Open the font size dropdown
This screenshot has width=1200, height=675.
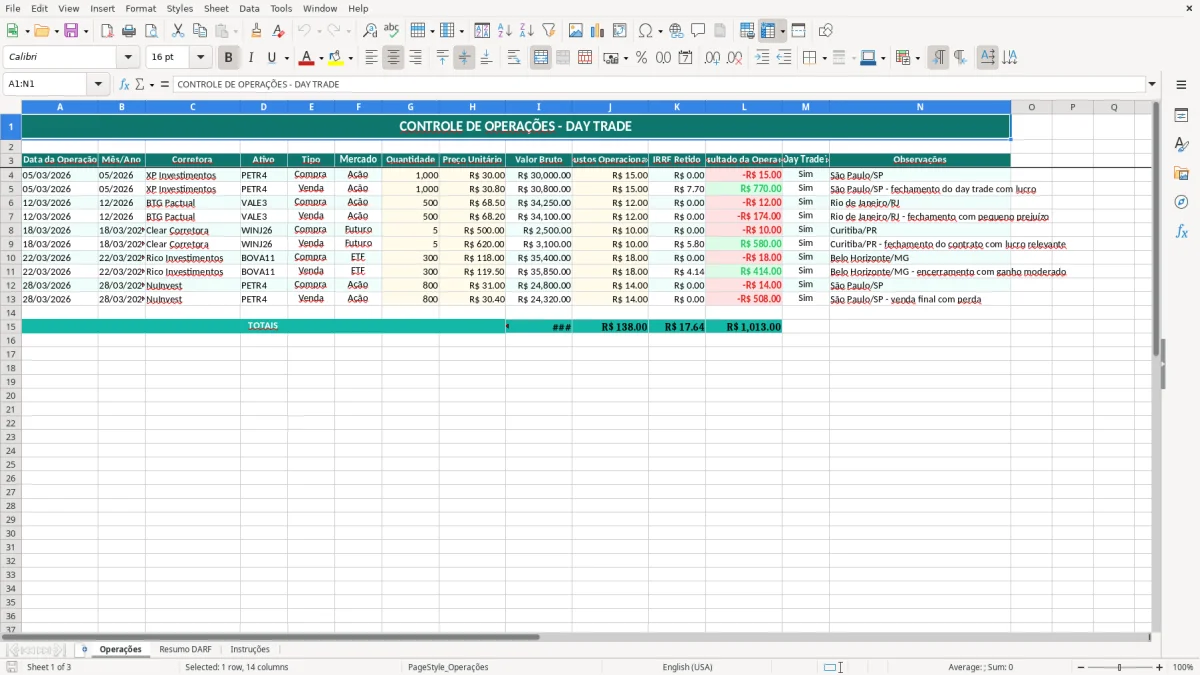point(200,58)
